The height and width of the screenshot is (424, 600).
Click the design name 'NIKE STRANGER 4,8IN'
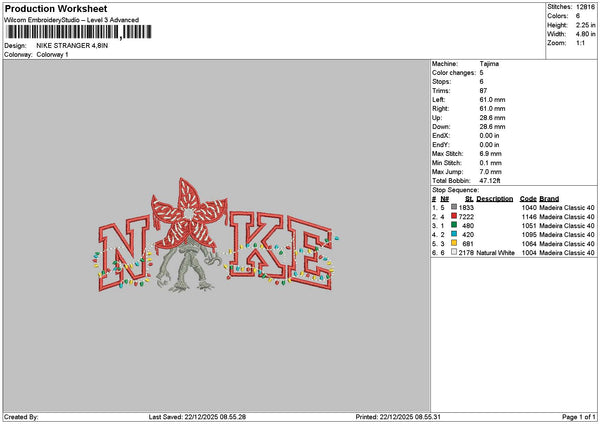point(72,46)
